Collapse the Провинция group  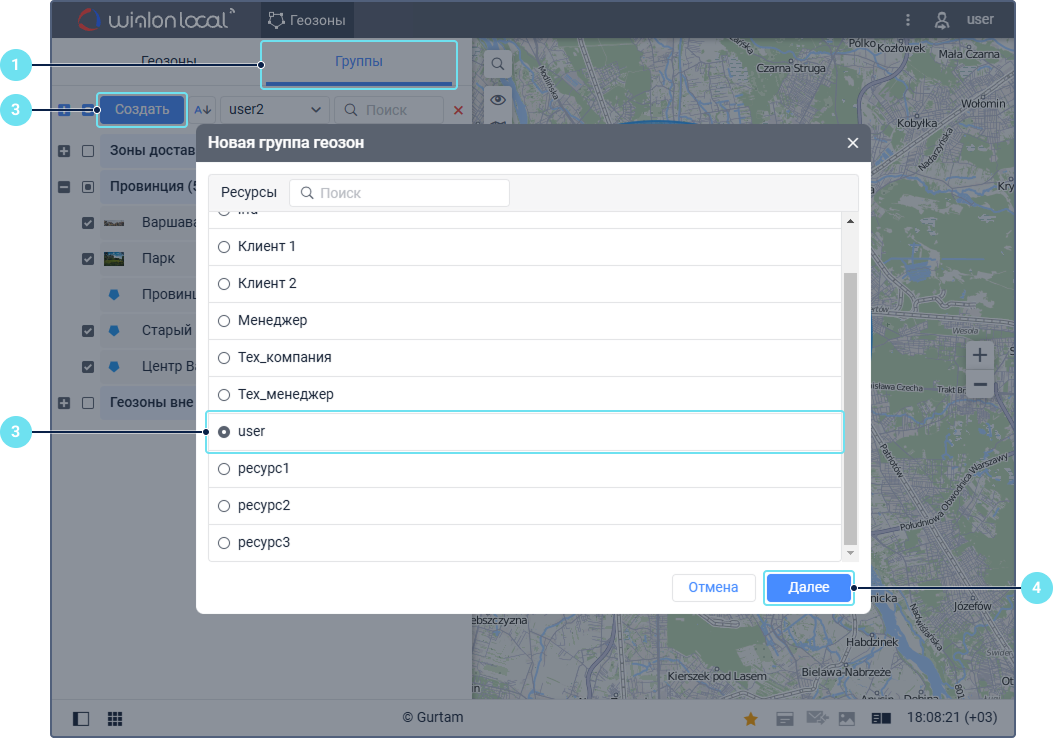pos(64,187)
